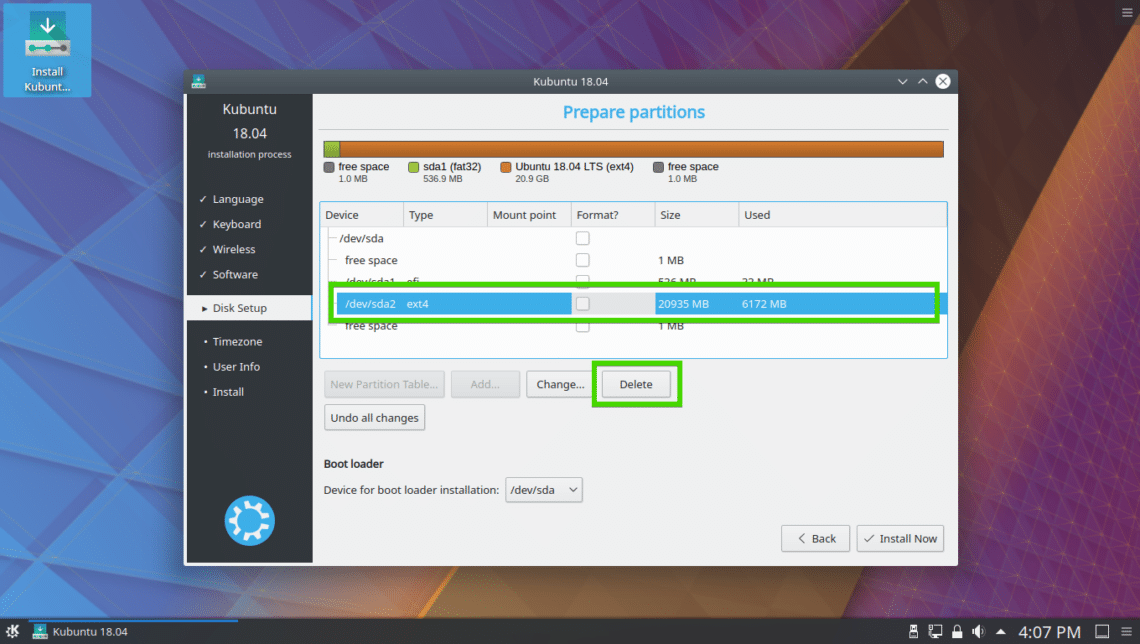Select the /dev/sda2 ext4 partition row
1140x644 pixels.
coord(633,304)
